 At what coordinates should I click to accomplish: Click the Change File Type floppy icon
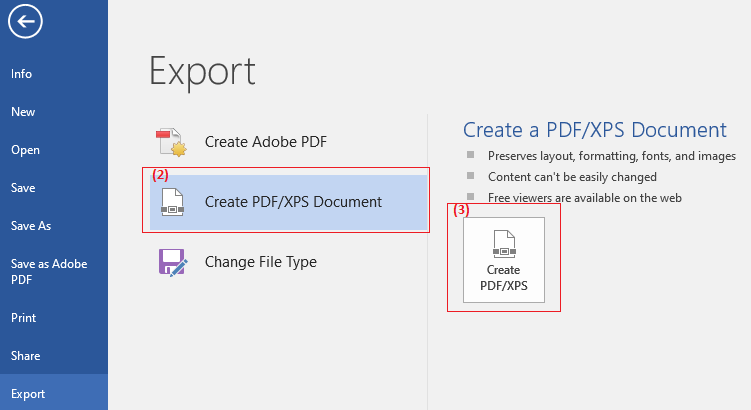tap(173, 262)
